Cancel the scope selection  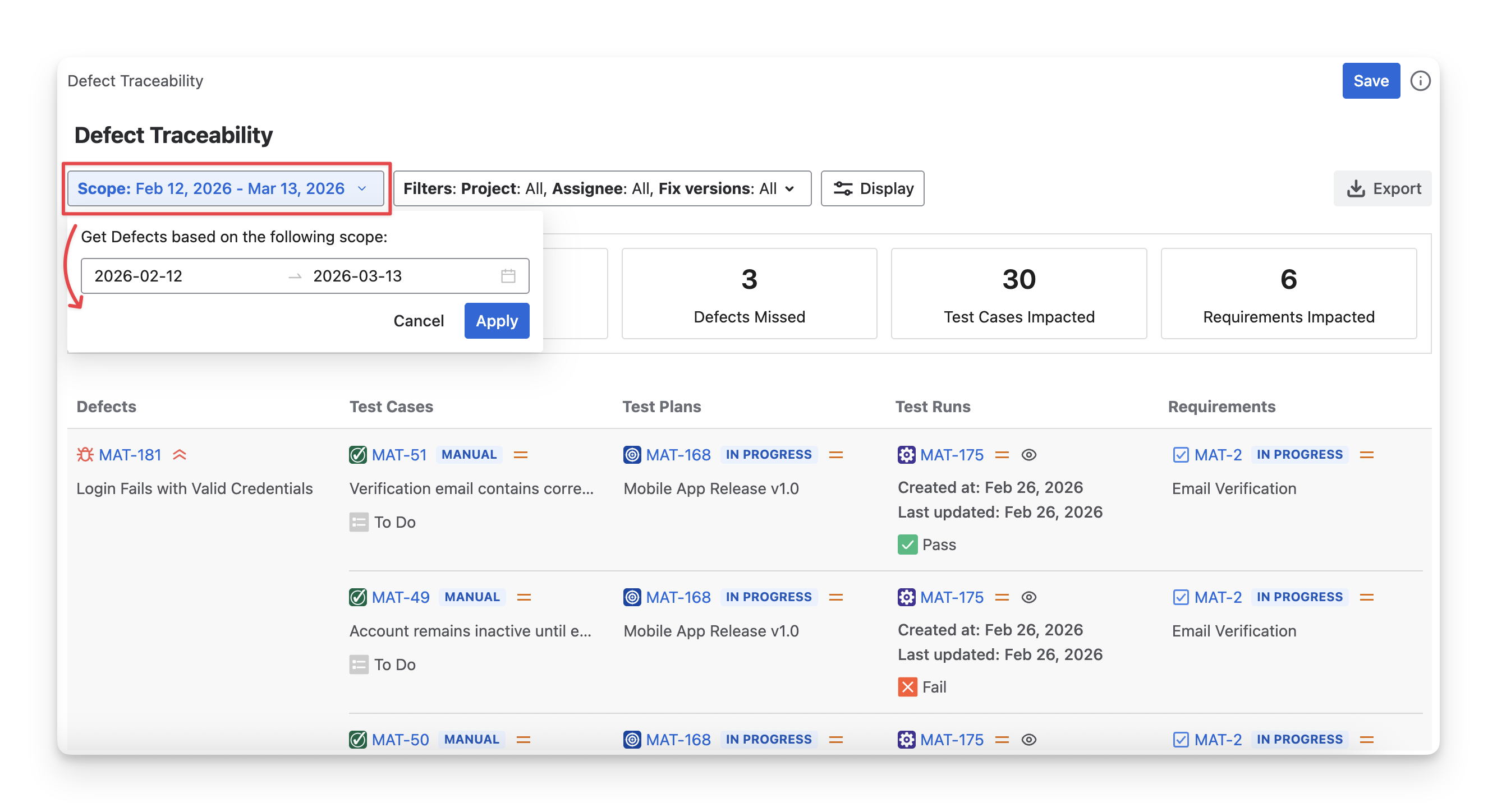pos(418,321)
